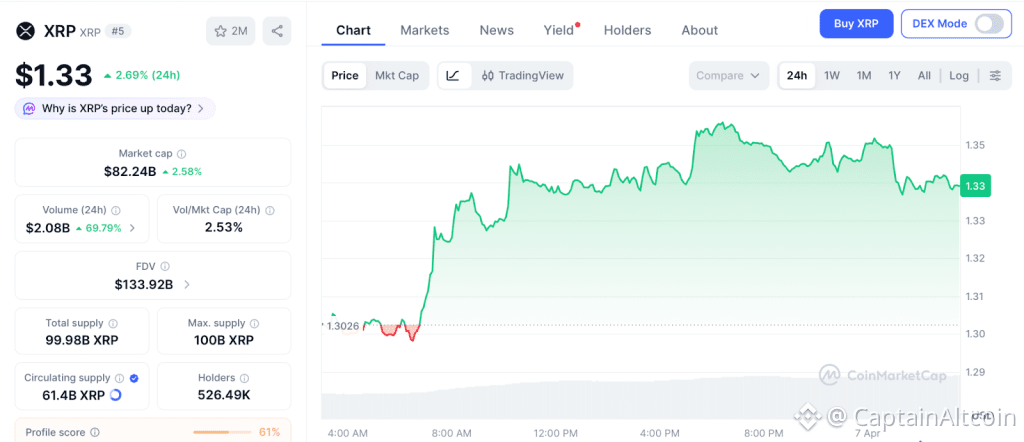Expand the FDV details chevron

point(187,284)
